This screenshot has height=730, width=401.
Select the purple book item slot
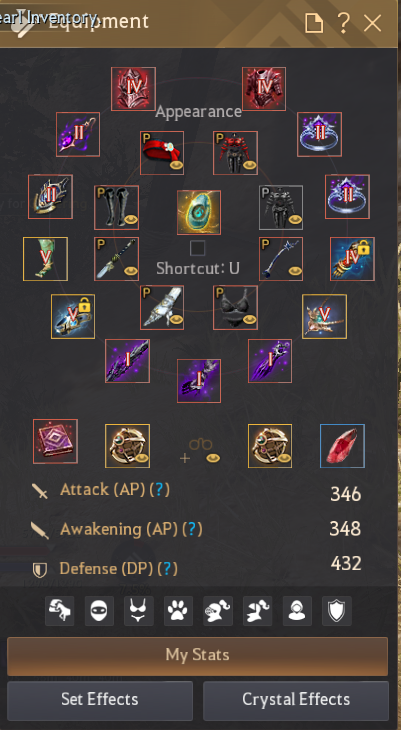[x=55, y=441]
